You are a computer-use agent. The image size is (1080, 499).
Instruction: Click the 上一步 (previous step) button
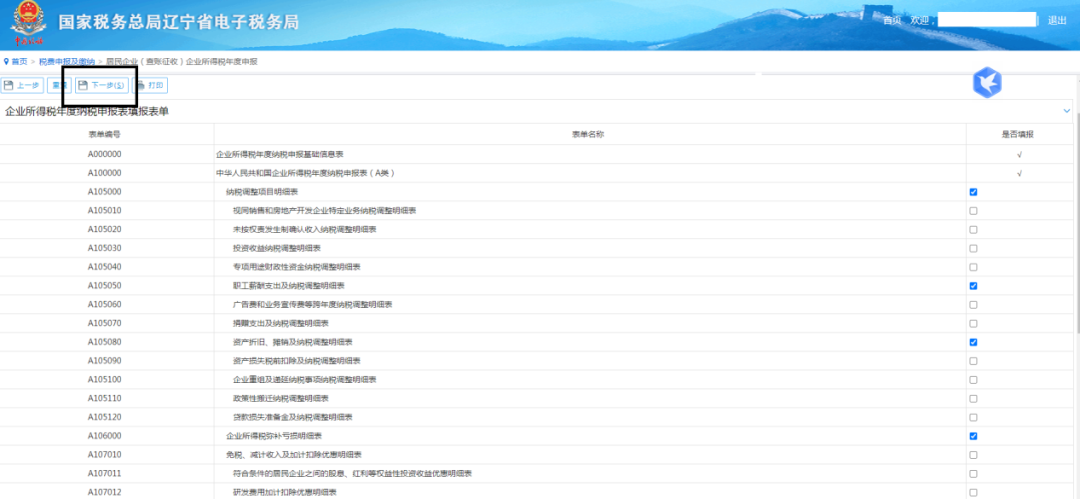[22, 86]
